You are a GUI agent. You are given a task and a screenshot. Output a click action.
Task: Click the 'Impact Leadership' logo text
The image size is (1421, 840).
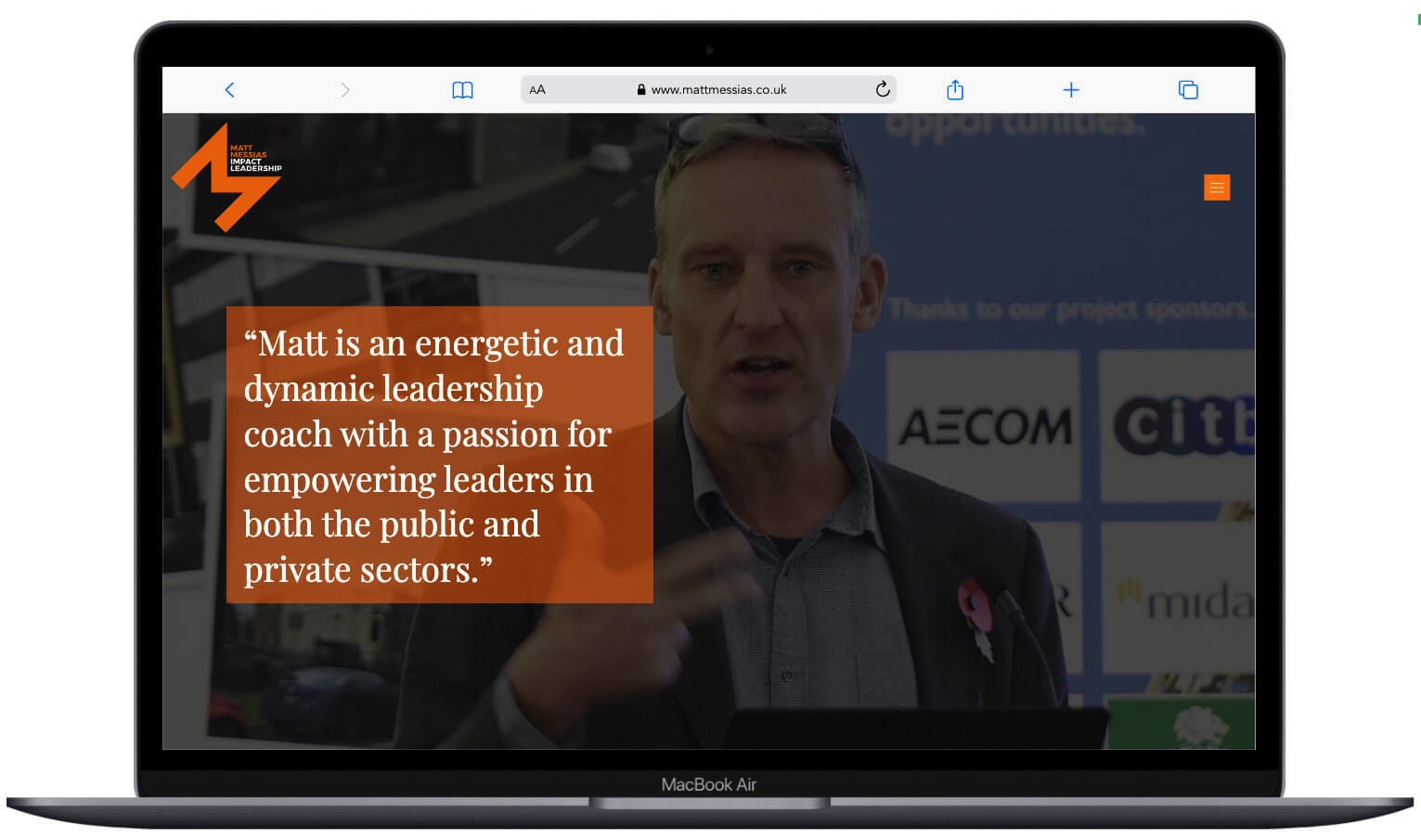(255, 165)
